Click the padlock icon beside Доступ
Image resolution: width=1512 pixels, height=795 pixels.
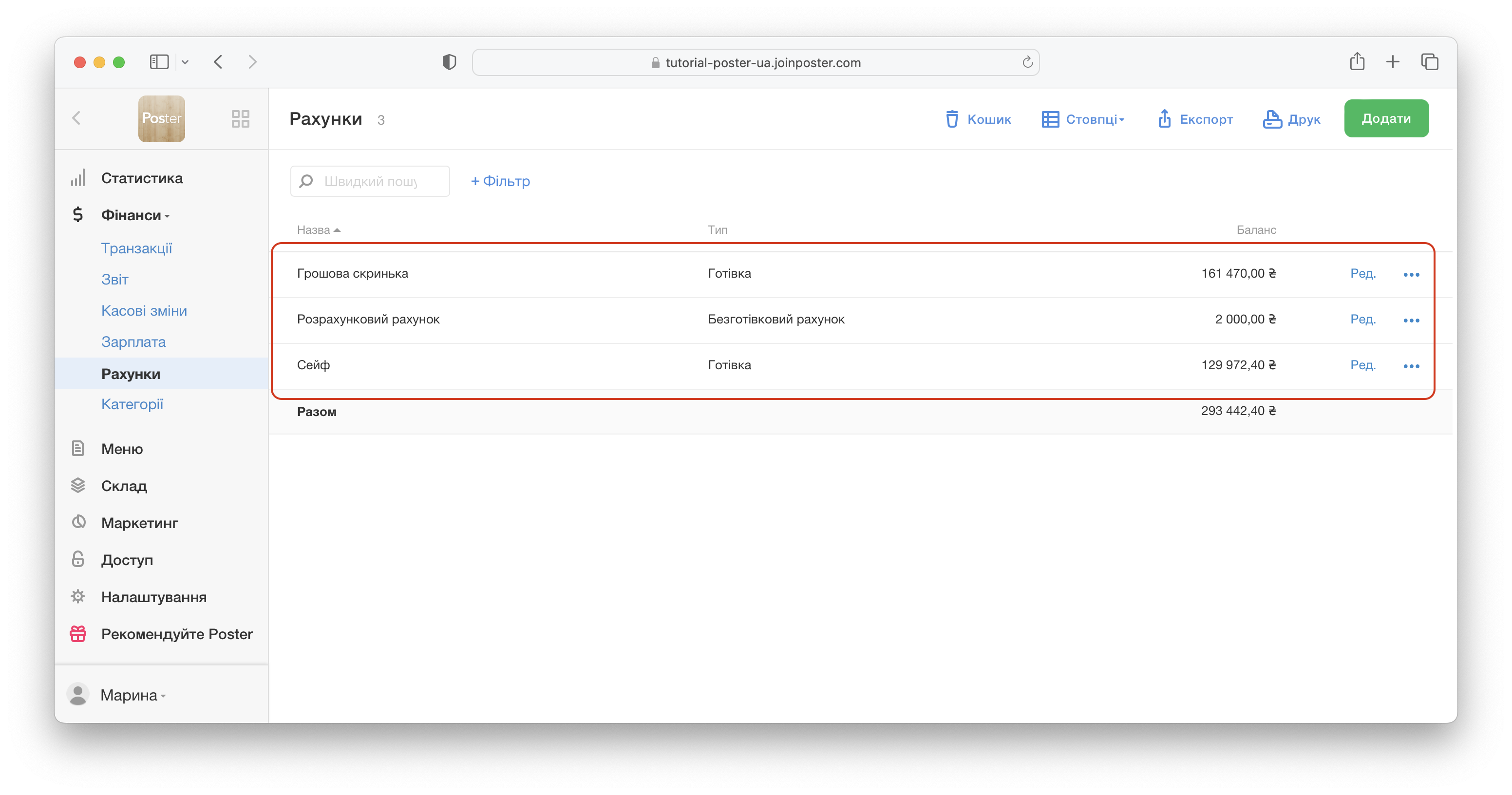(x=78, y=559)
